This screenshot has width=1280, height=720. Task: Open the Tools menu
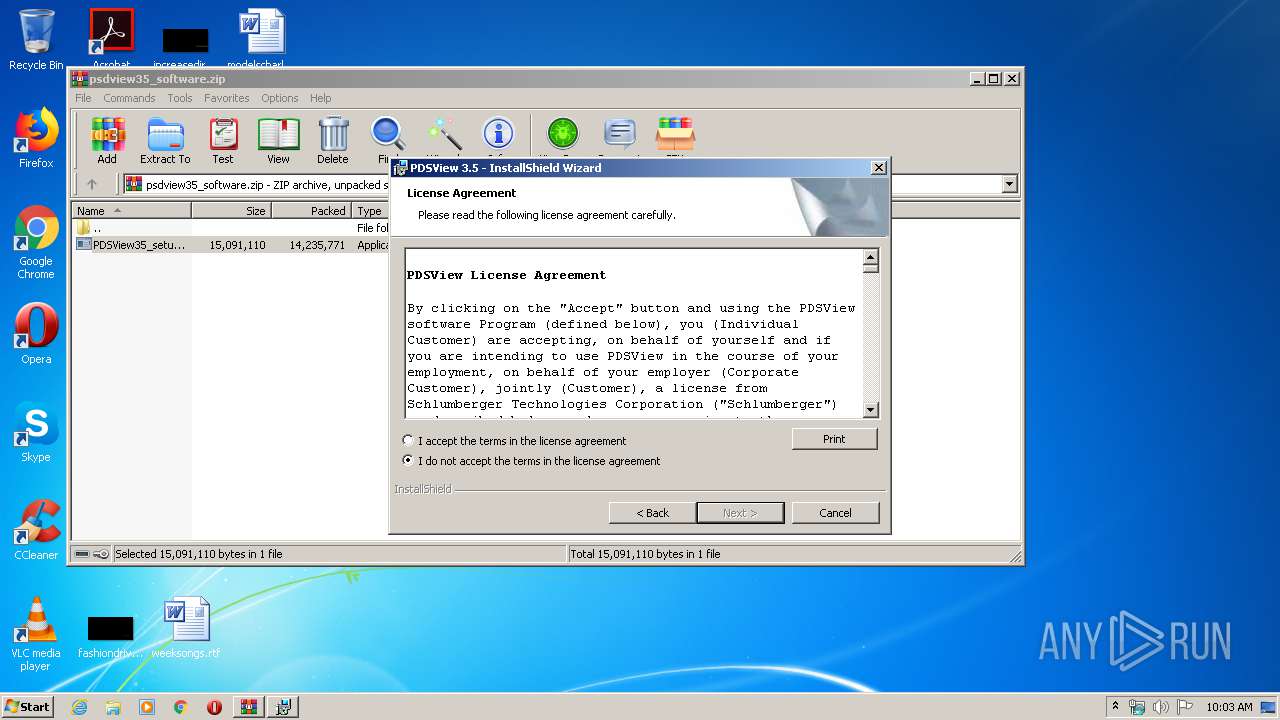[x=180, y=98]
